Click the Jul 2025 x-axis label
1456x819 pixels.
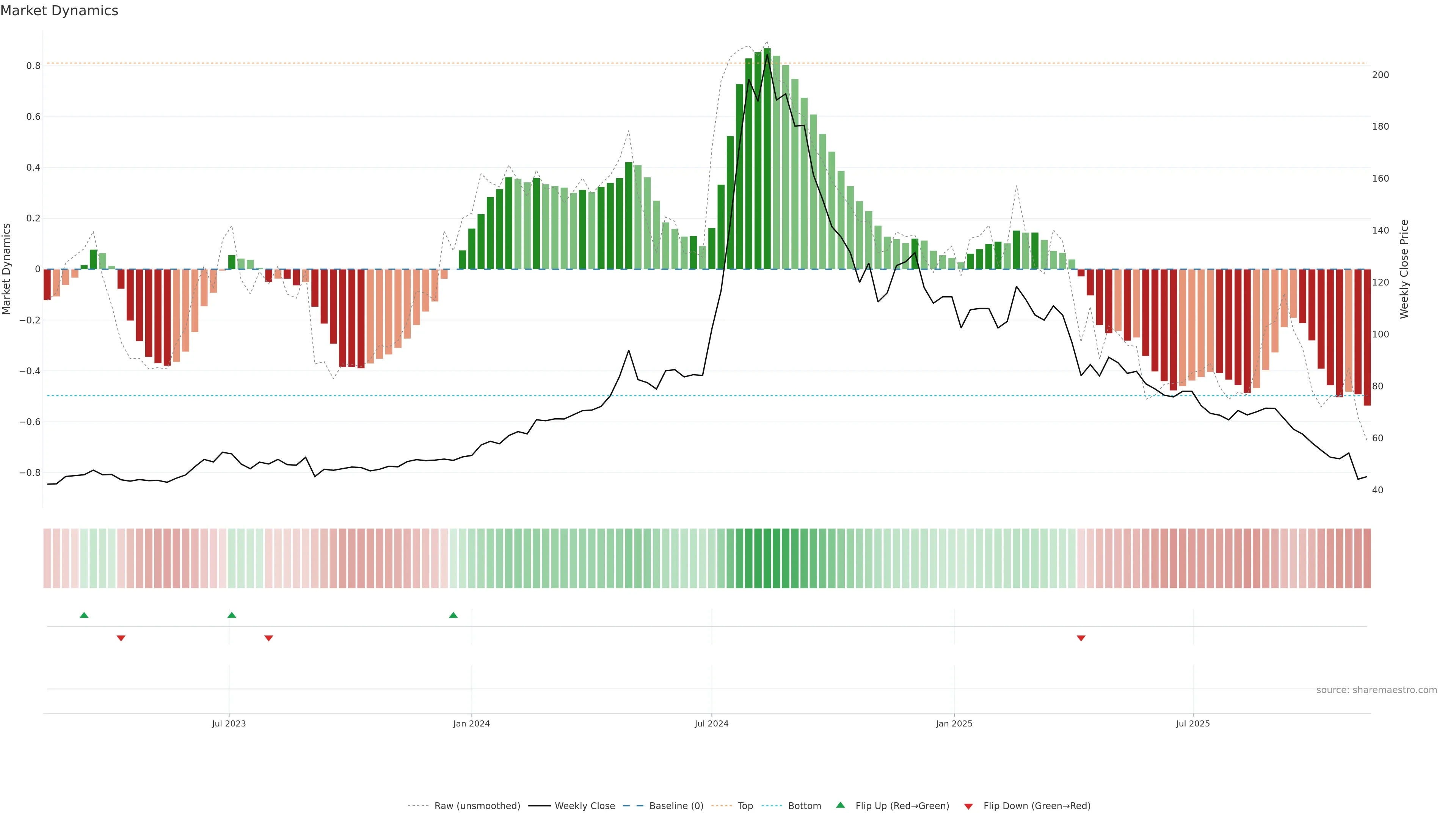tap(1192, 723)
